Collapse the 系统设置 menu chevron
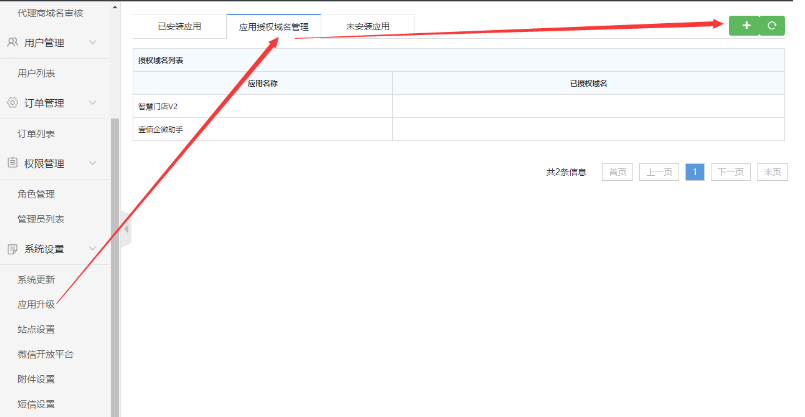805x417 pixels. click(x=92, y=249)
